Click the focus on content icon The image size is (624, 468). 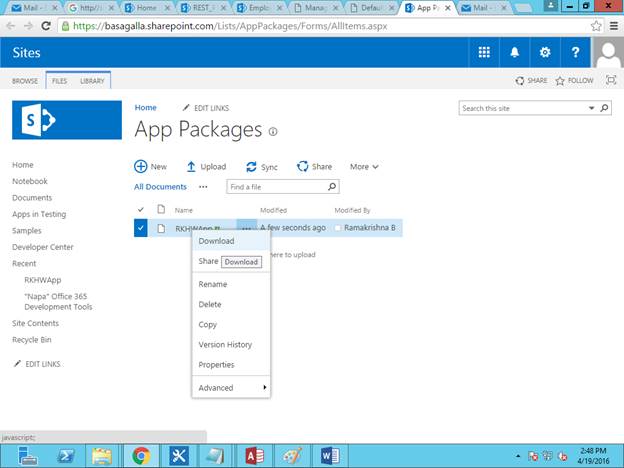pos(611,80)
